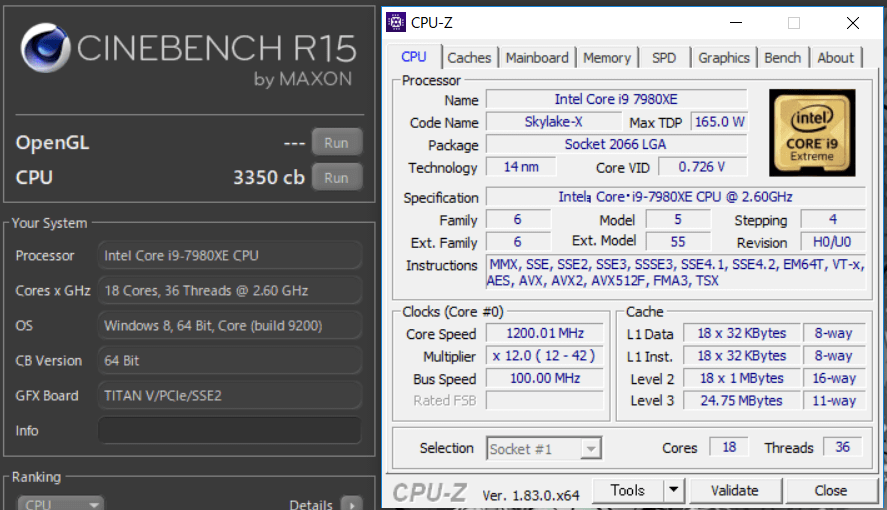Image resolution: width=887 pixels, height=510 pixels.
Task: Open the About tab in CPU-Z
Action: point(836,58)
